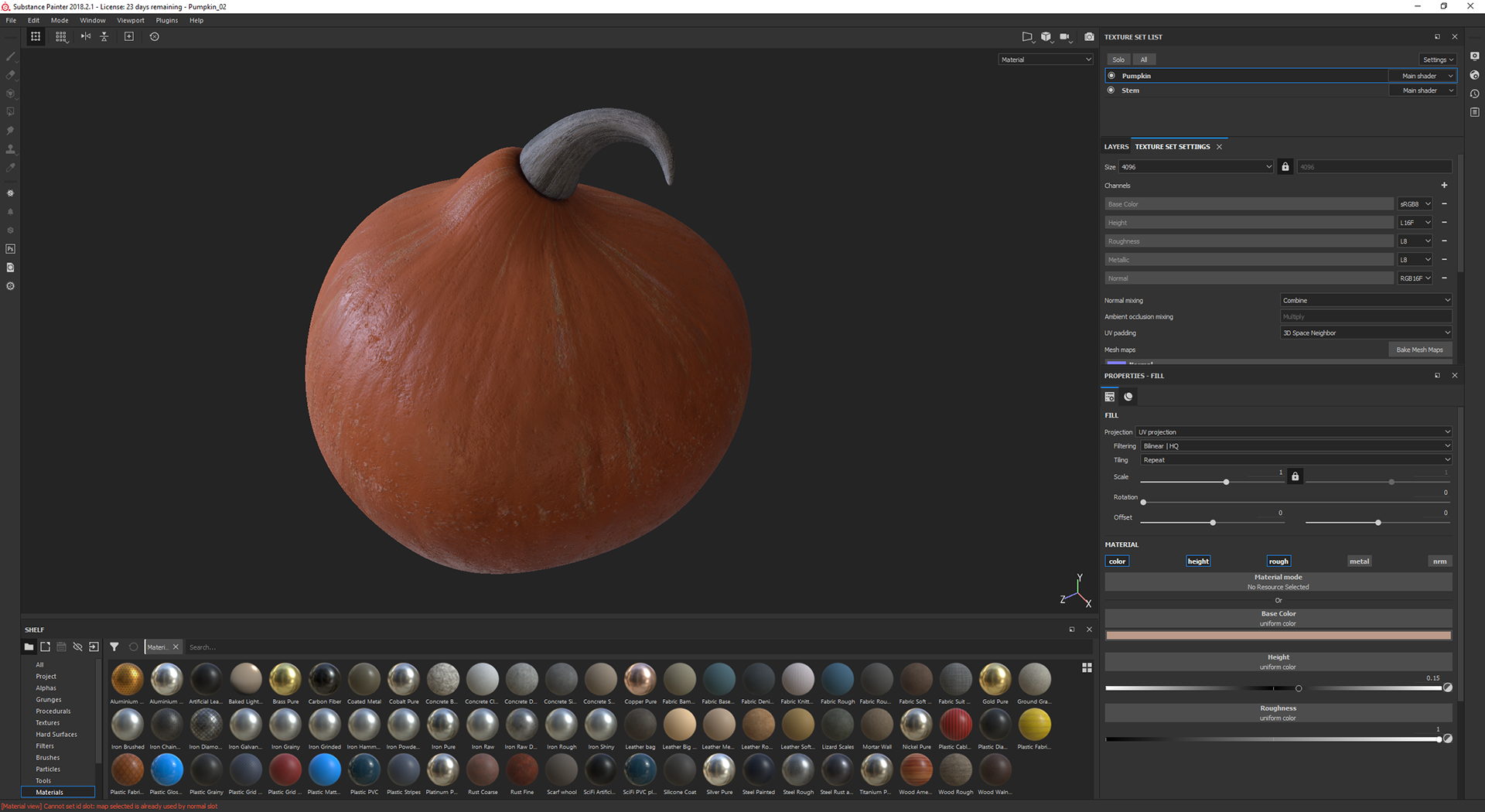Click the vertical alignment symmetry icon
Screen dimensions: 1485x812
pos(104,36)
